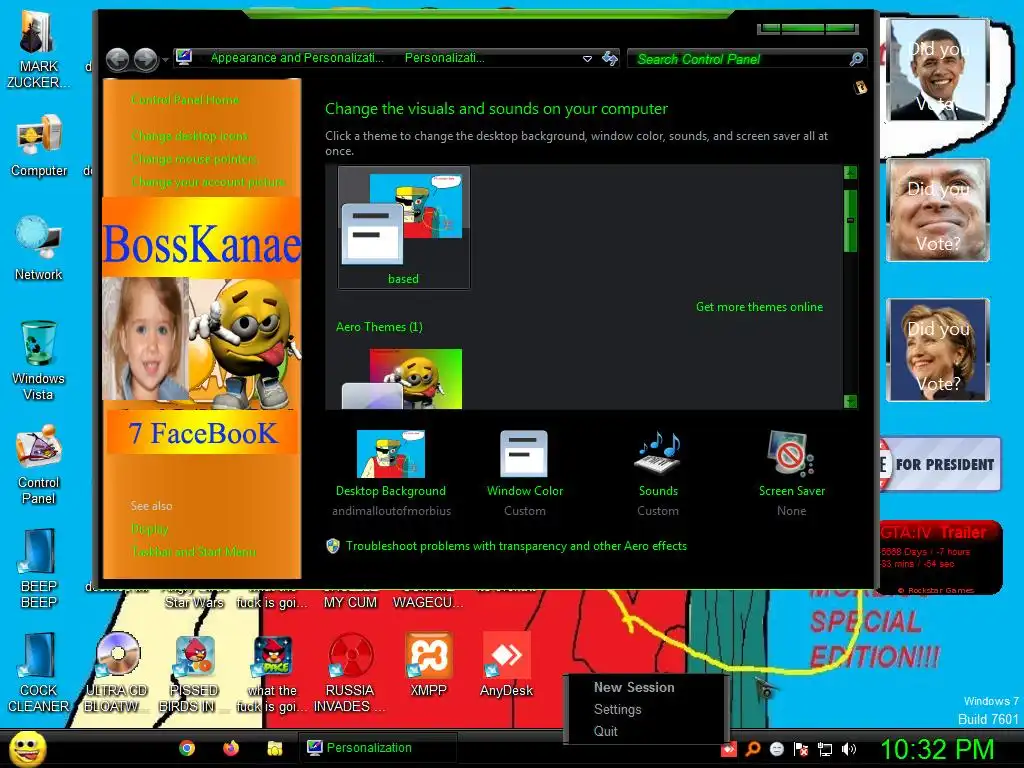Open the smiley Start button
The height and width of the screenshot is (768, 1024).
click(27, 749)
